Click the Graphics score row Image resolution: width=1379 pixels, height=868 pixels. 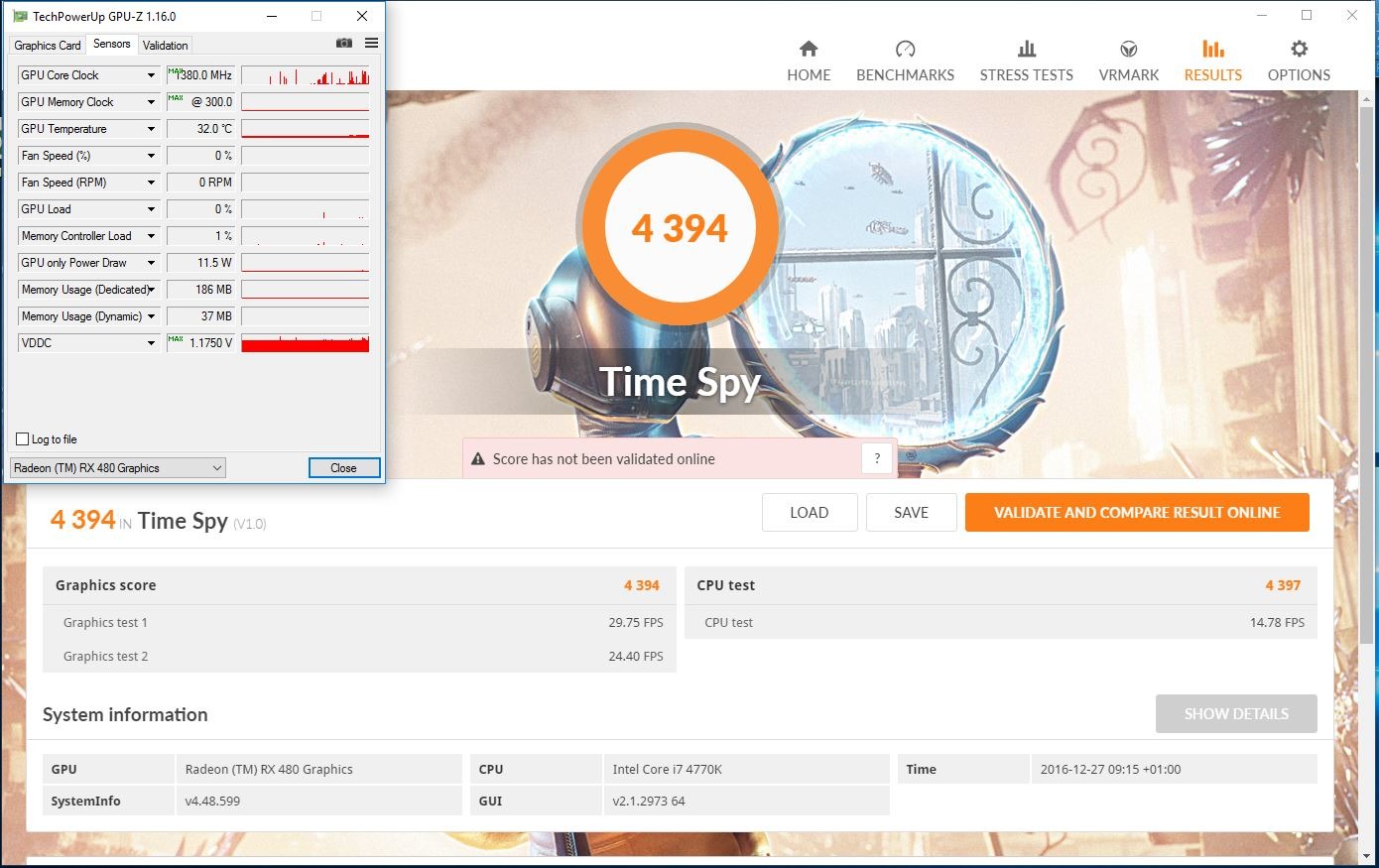[359, 585]
